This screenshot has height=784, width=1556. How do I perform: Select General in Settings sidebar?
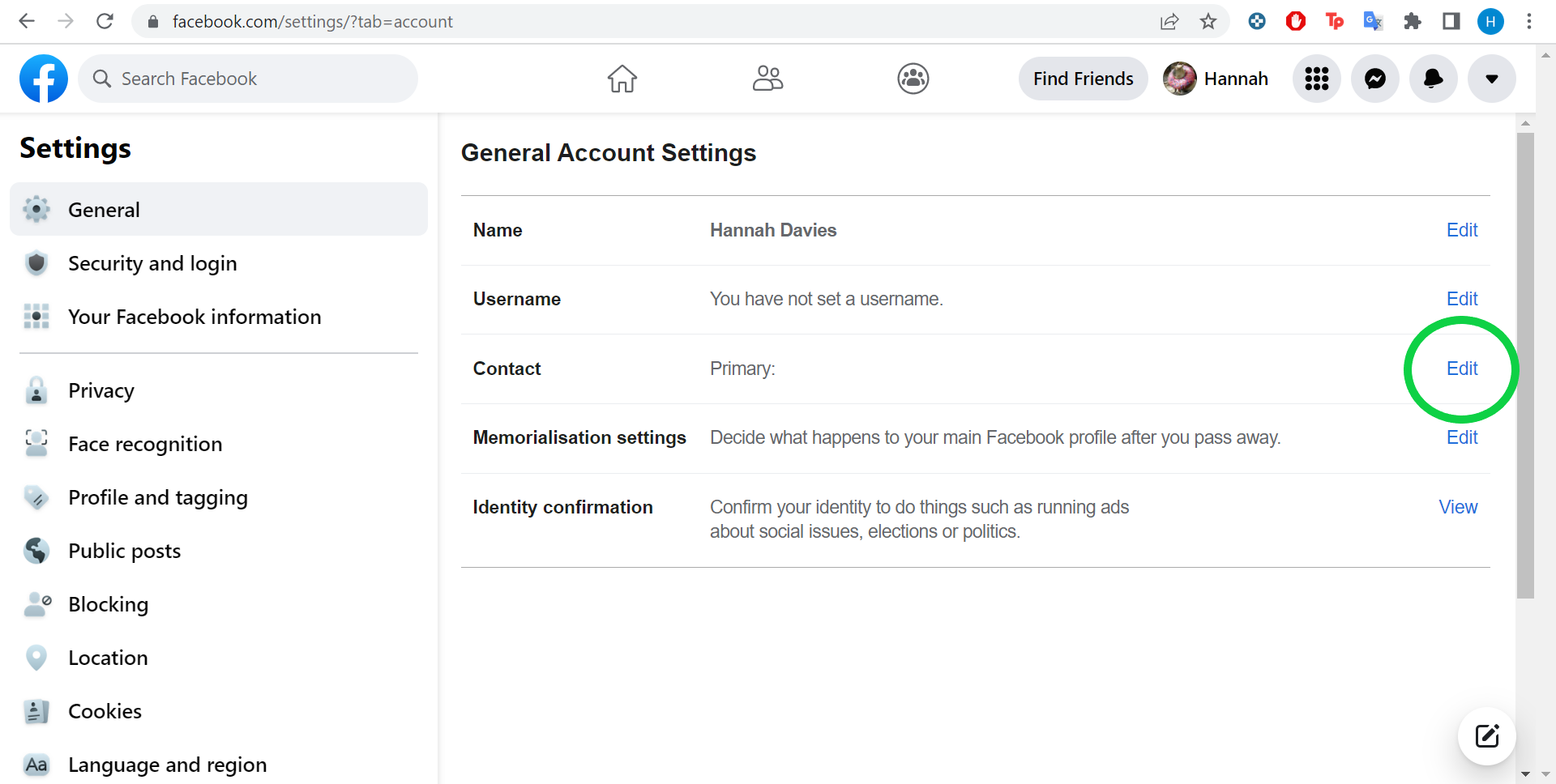click(219, 210)
